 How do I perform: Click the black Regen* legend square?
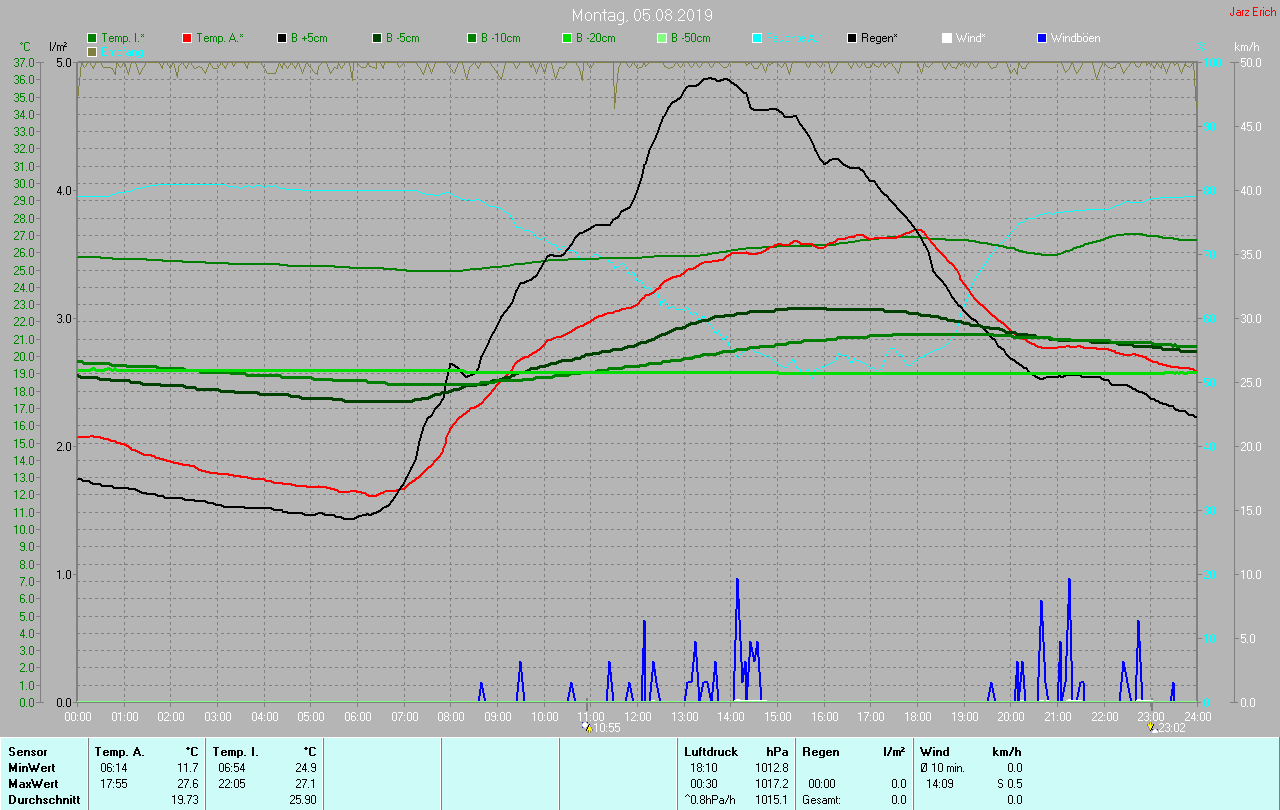[852, 38]
